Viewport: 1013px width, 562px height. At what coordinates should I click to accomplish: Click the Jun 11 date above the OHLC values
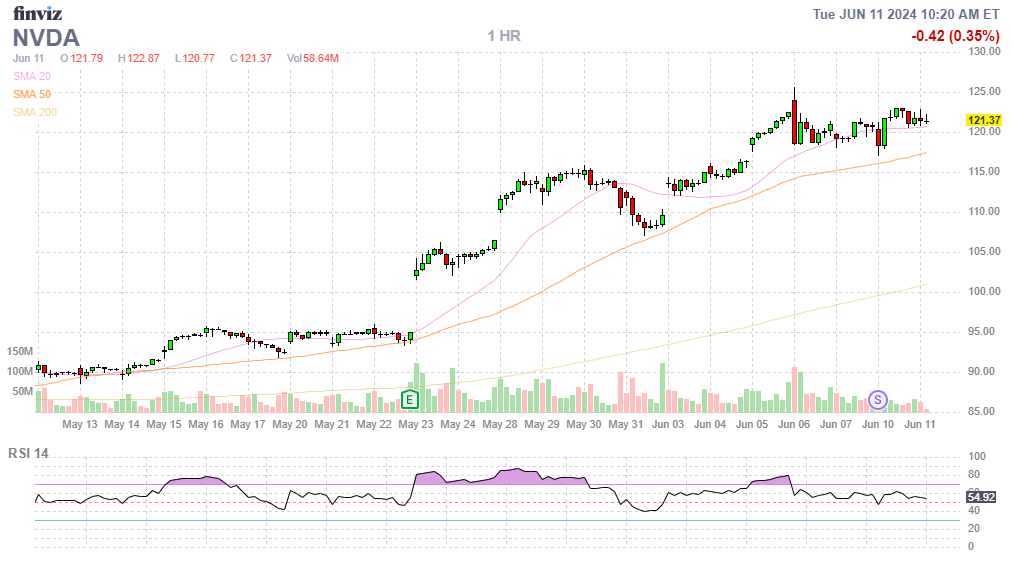[29, 58]
